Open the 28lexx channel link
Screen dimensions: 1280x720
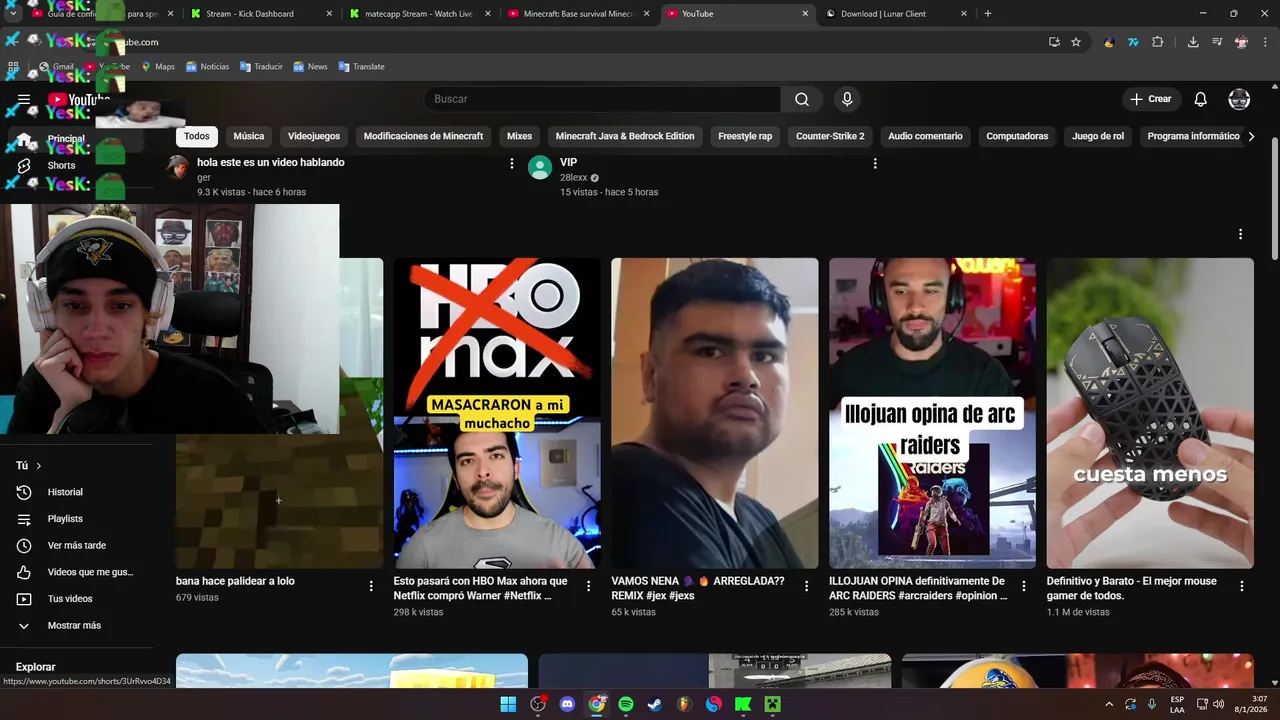(574, 178)
